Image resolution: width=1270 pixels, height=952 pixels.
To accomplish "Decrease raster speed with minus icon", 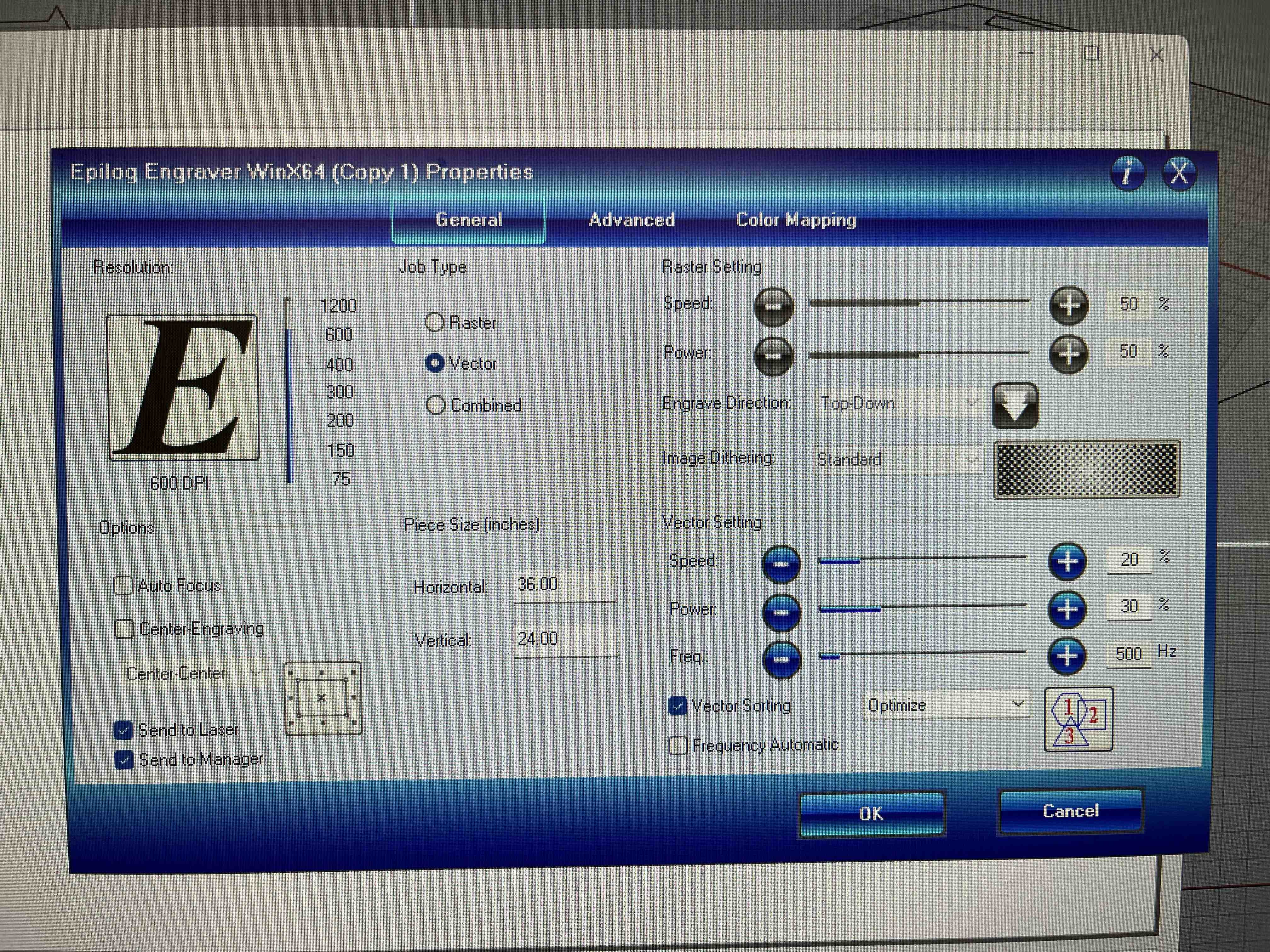I will pos(773,306).
